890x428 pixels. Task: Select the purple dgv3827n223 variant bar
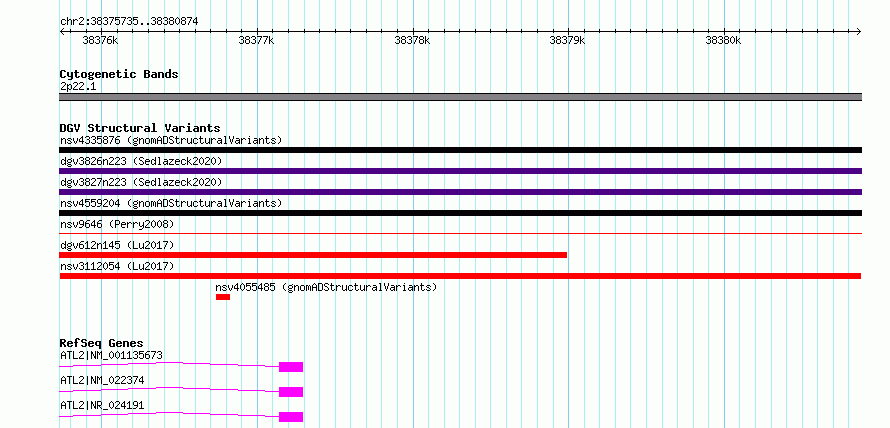pos(460,192)
